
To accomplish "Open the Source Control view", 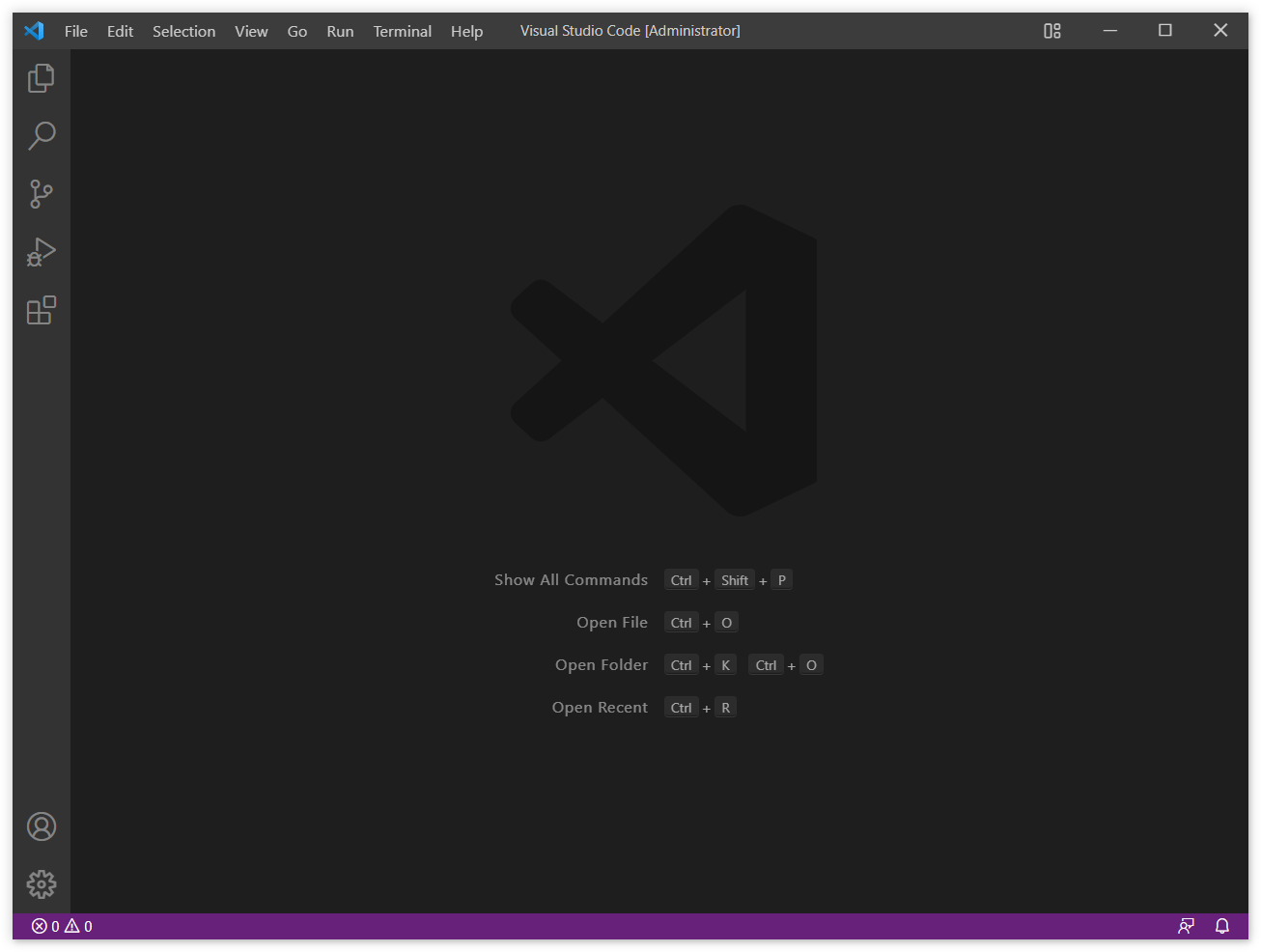I will tap(41, 194).
